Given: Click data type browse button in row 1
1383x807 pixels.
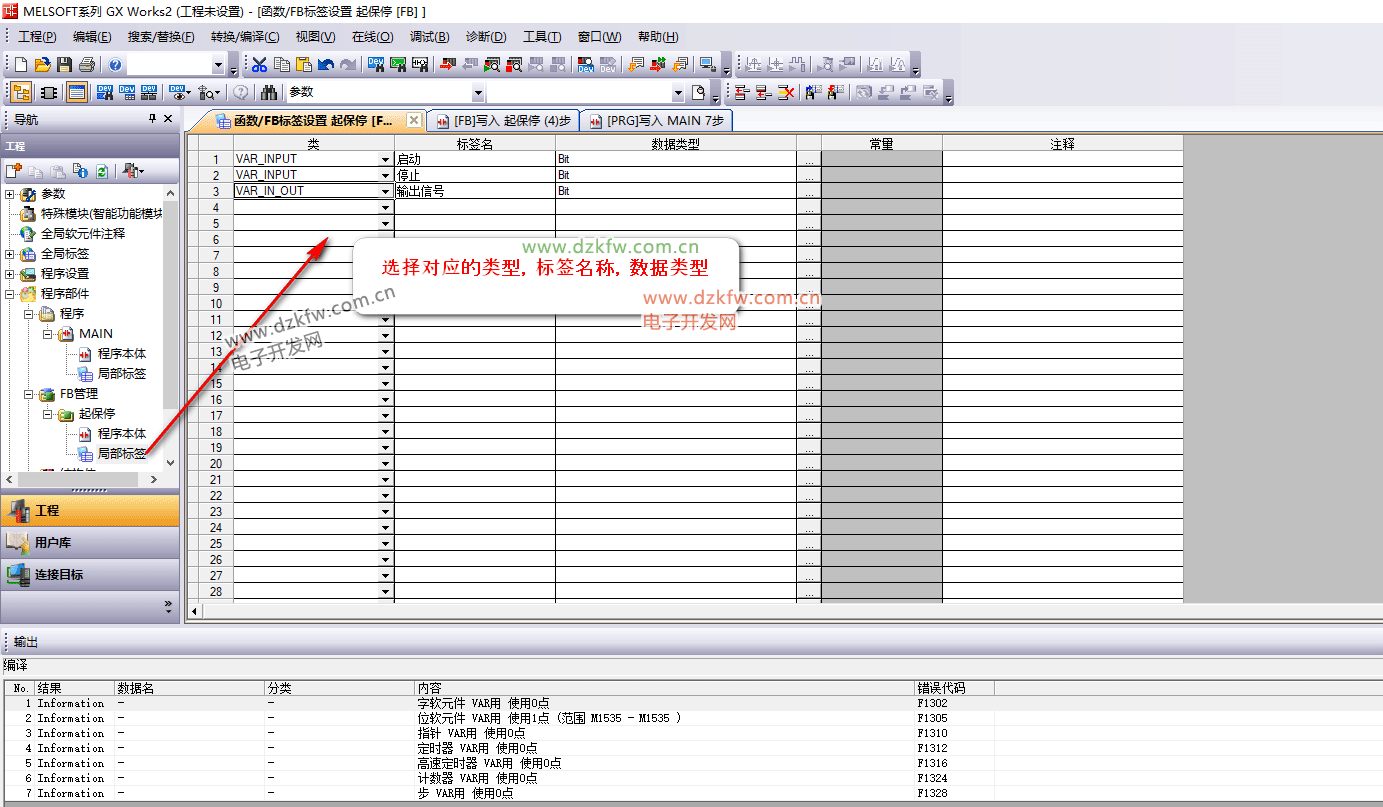Looking at the screenshot, I should (808, 160).
